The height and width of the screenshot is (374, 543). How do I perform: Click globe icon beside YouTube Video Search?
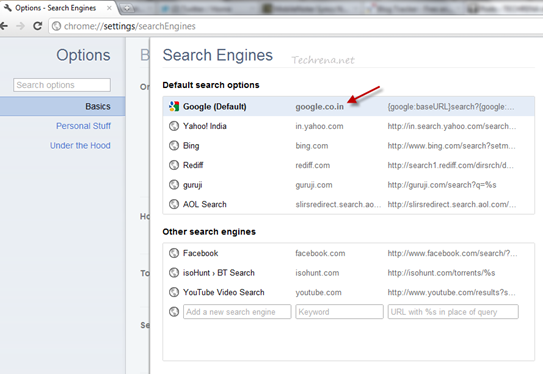click(174, 292)
